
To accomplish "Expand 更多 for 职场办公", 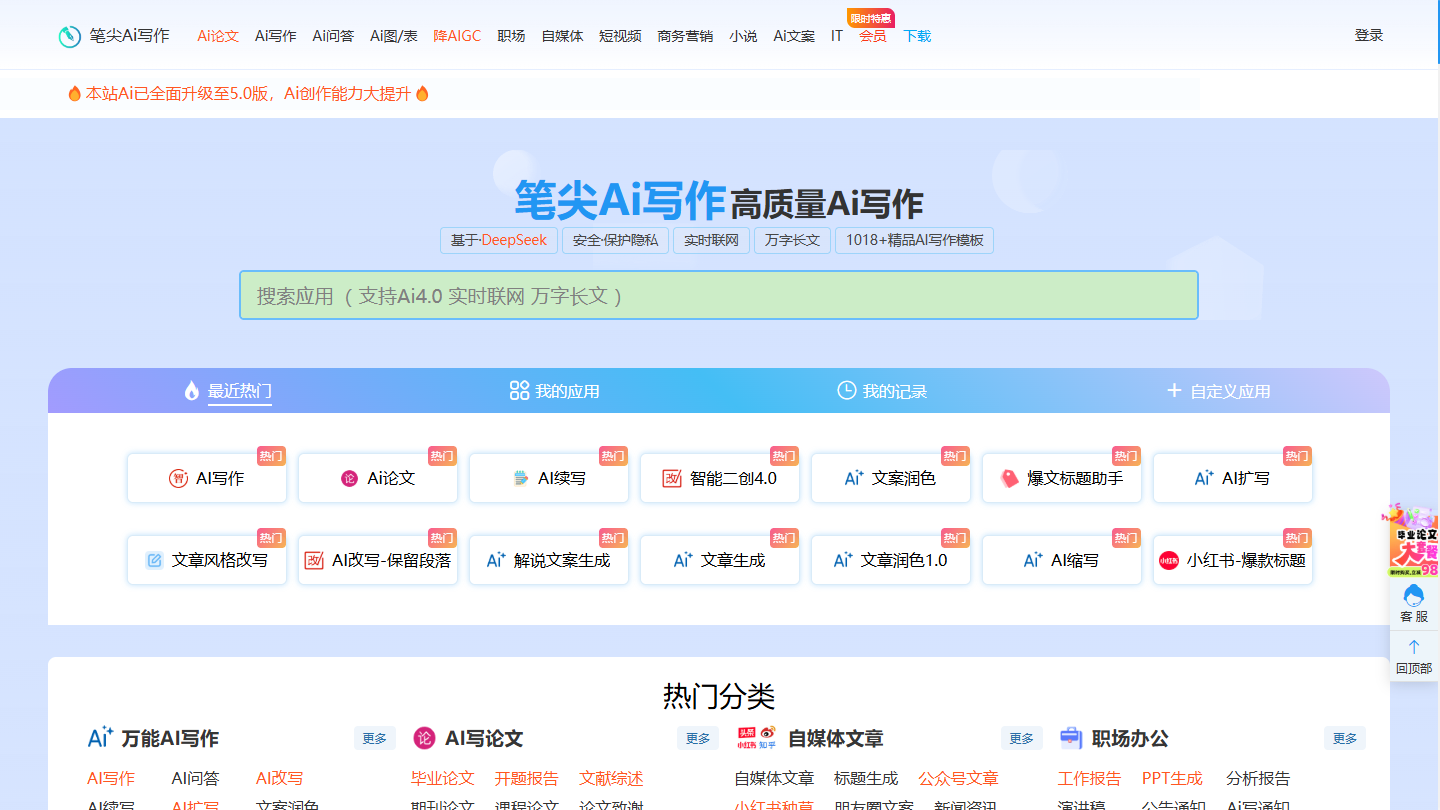I will 1345,738.
